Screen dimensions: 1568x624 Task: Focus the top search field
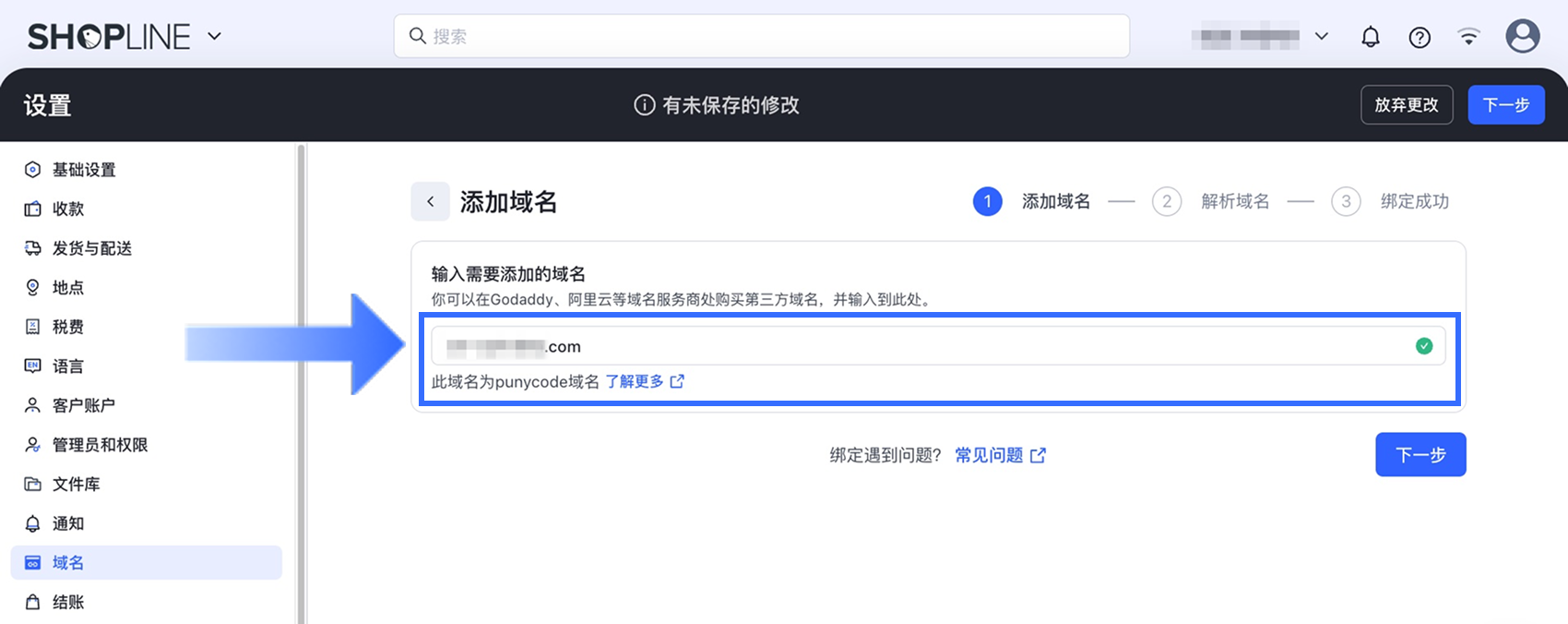click(762, 36)
